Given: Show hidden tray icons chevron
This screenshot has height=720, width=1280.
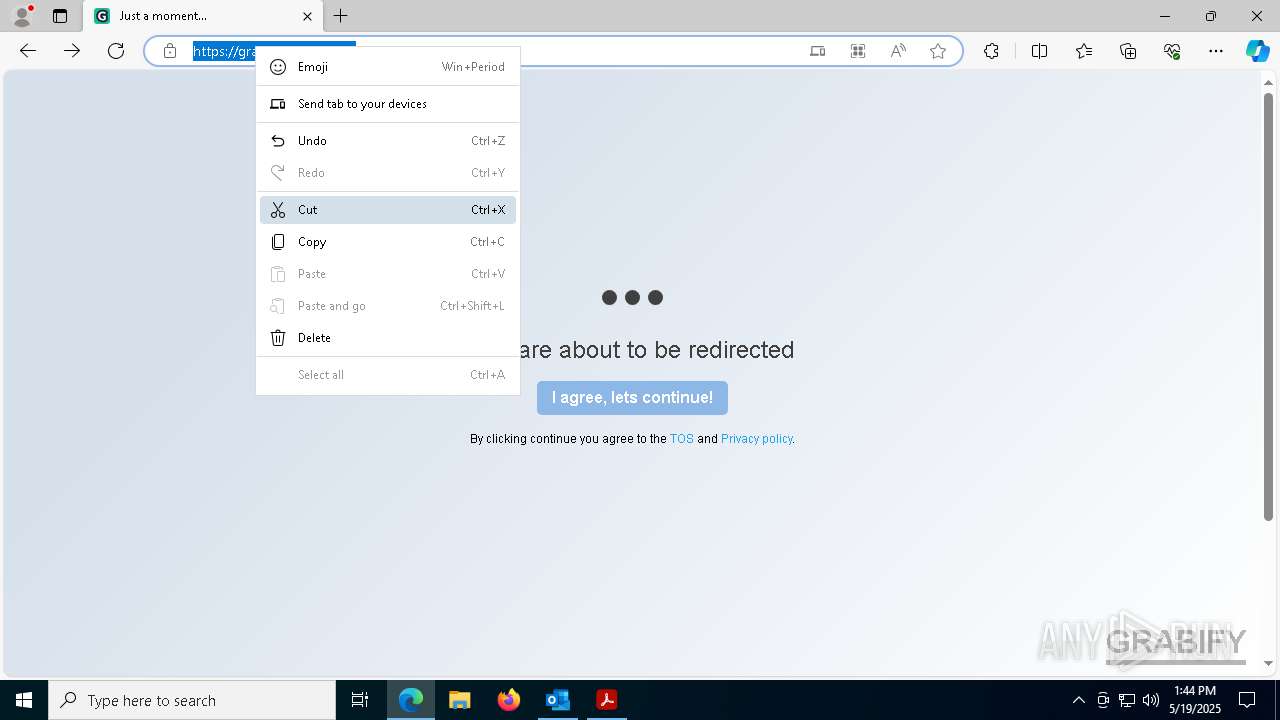Looking at the screenshot, I should tap(1078, 700).
